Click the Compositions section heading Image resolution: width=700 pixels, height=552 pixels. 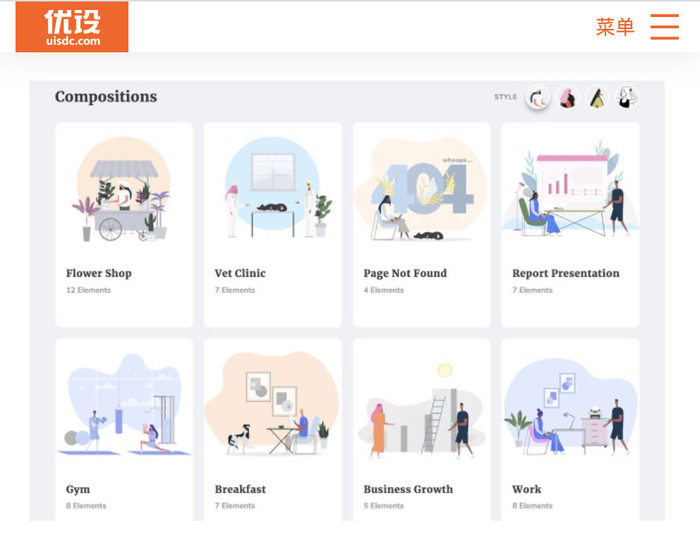pyautogui.click(x=106, y=96)
